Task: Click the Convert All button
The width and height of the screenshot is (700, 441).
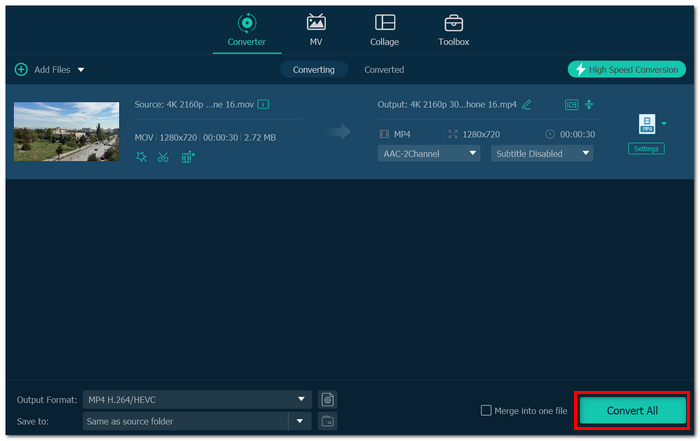Action: click(x=632, y=411)
